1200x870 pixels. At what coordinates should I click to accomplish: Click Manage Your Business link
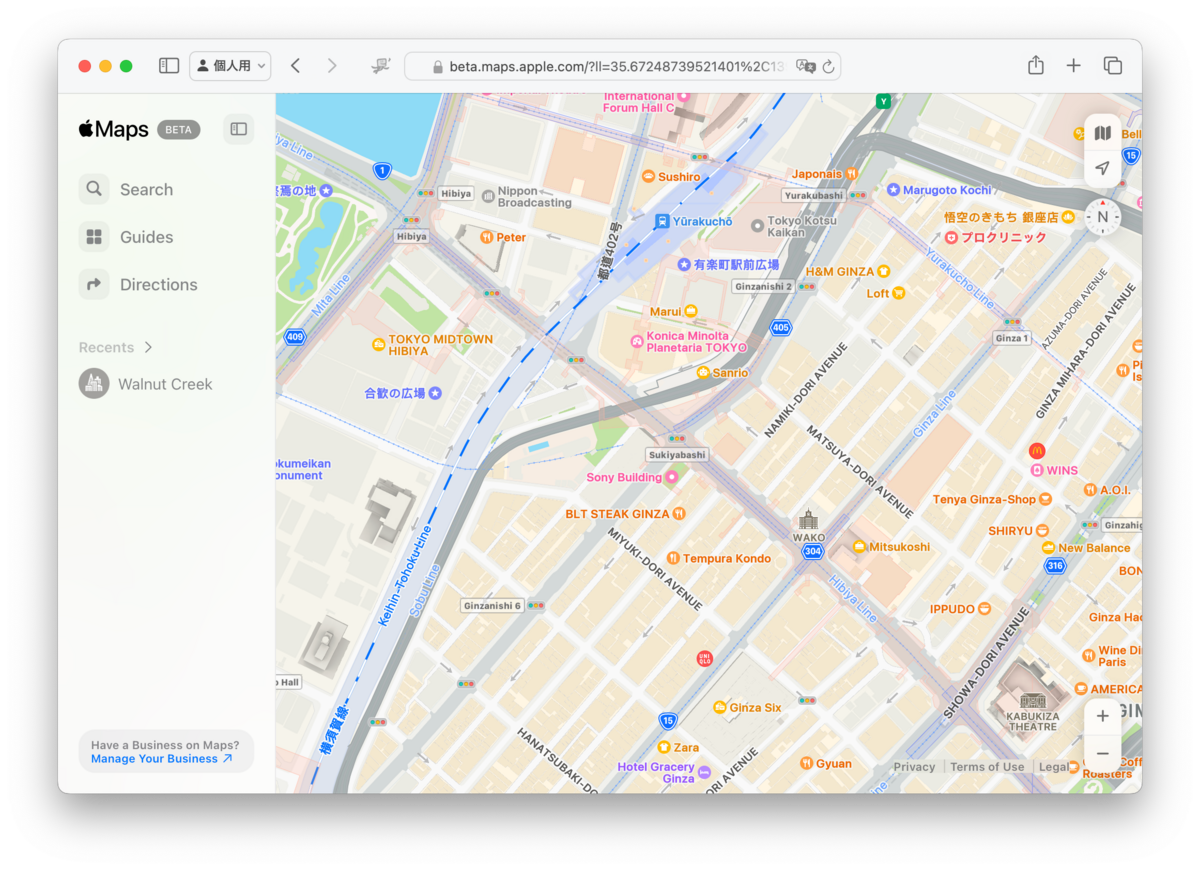point(161,759)
